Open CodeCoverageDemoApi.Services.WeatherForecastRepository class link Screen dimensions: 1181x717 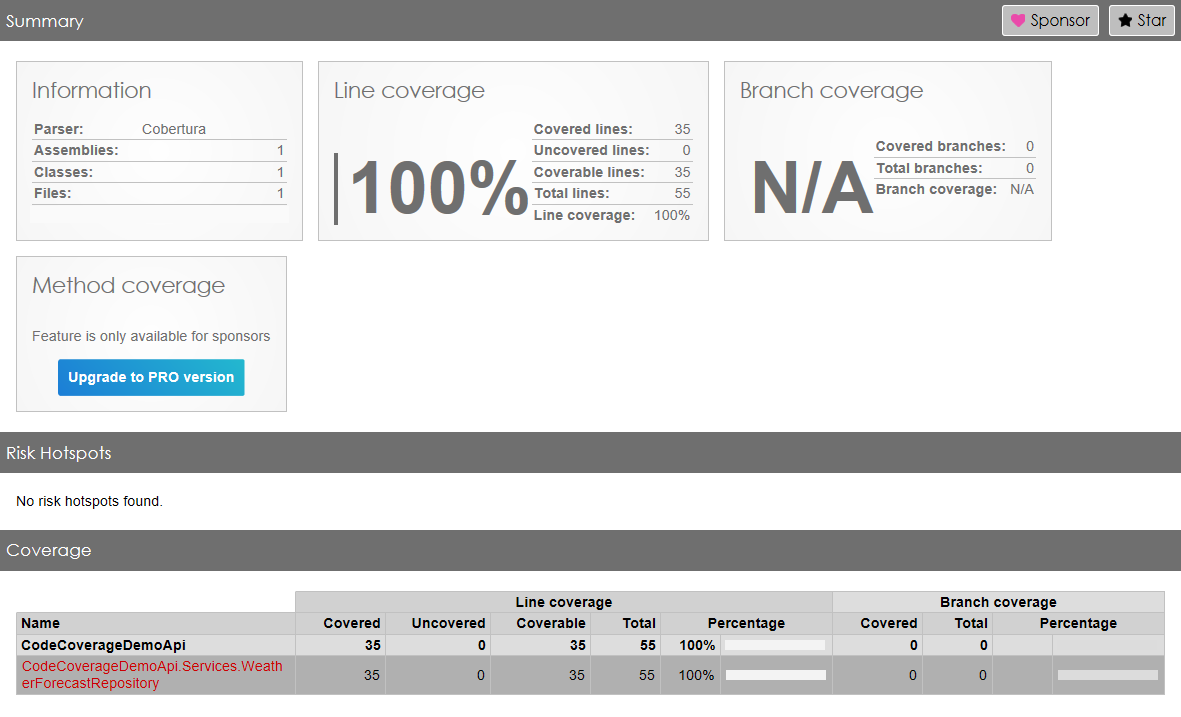point(152,675)
